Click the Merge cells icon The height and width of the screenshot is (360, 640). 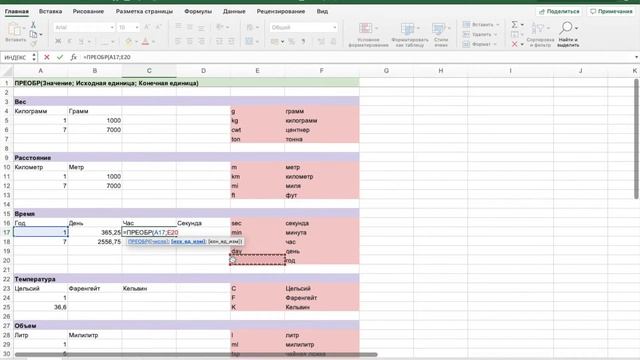click(x=249, y=41)
